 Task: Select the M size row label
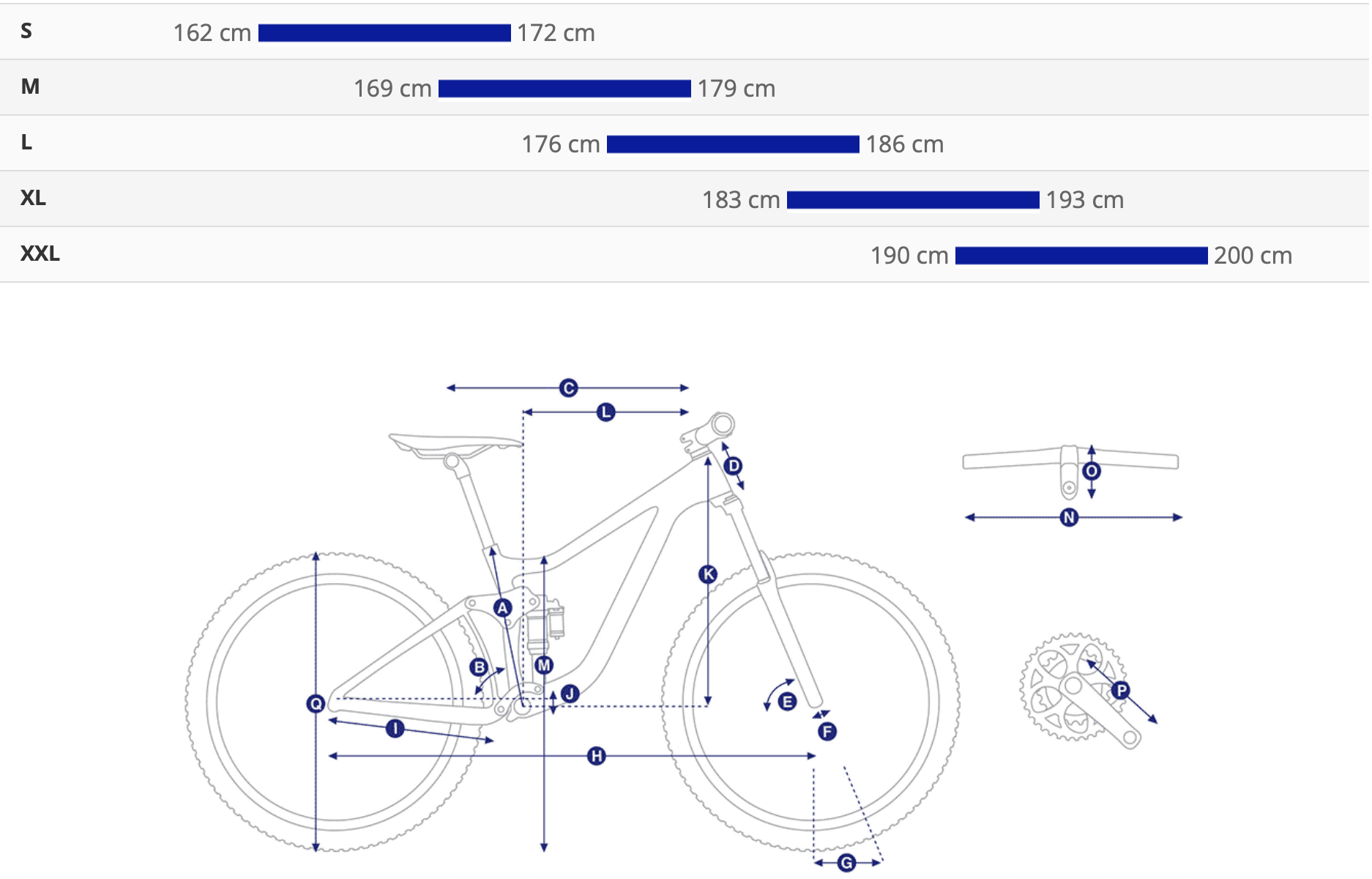(x=30, y=86)
